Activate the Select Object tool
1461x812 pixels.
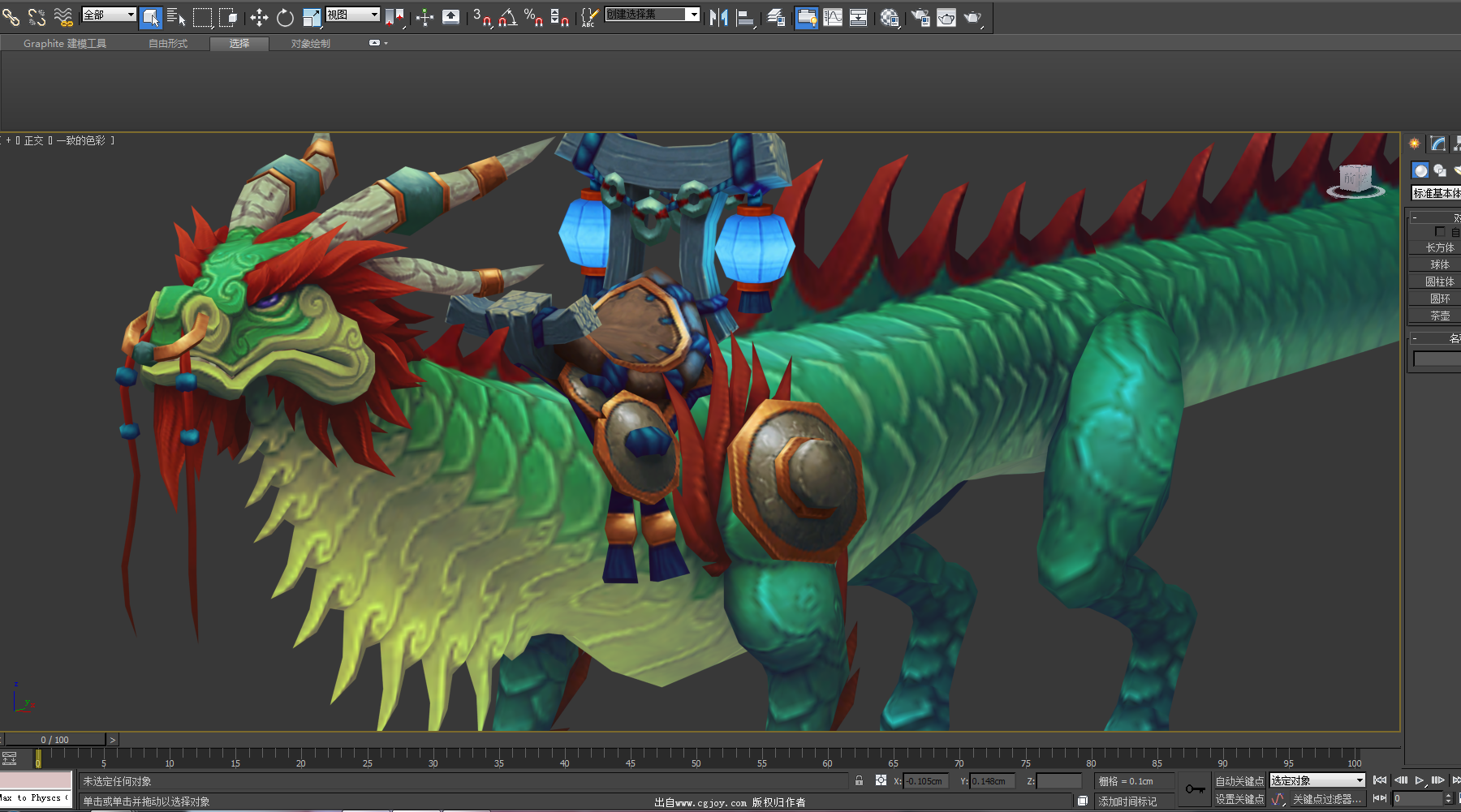[x=151, y=17]
